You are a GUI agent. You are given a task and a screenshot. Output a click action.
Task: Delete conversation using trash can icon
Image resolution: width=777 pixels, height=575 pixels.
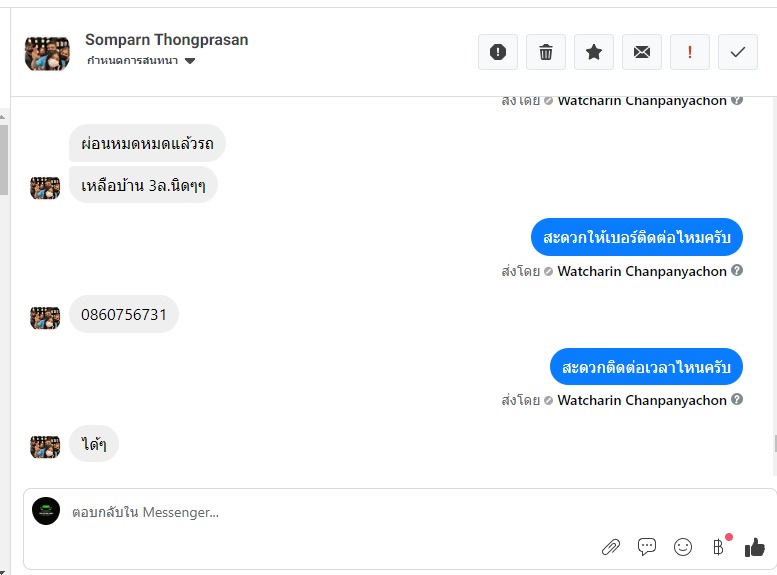[x=546, y=52]
